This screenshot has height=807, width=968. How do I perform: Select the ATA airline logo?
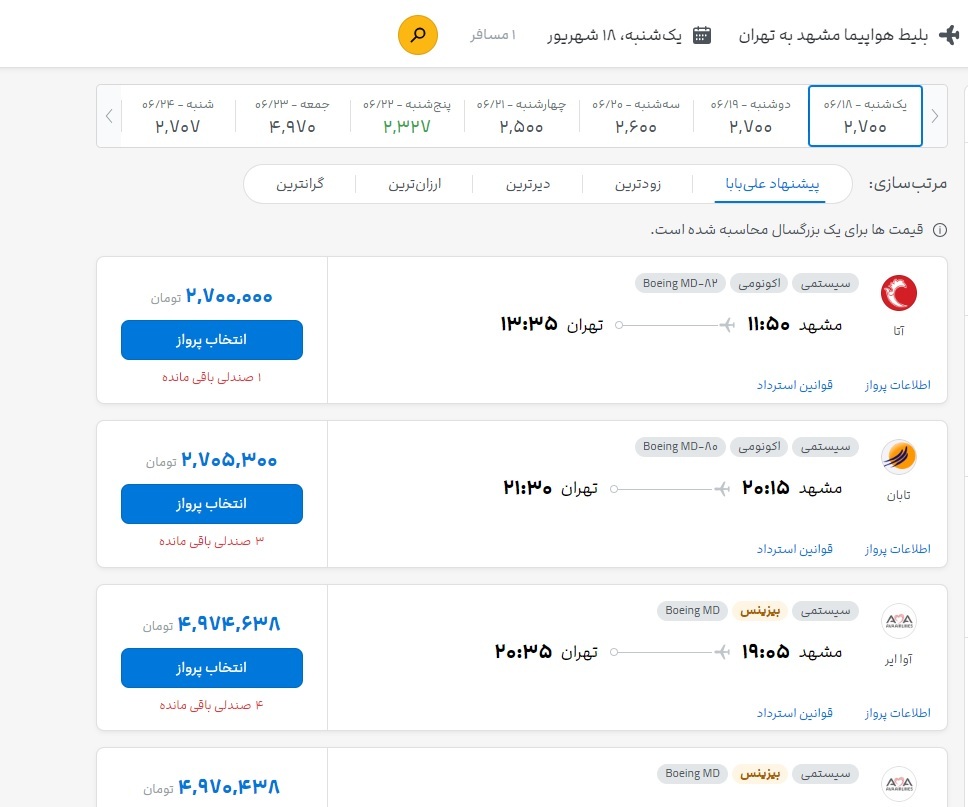click(x=899, y=293)
